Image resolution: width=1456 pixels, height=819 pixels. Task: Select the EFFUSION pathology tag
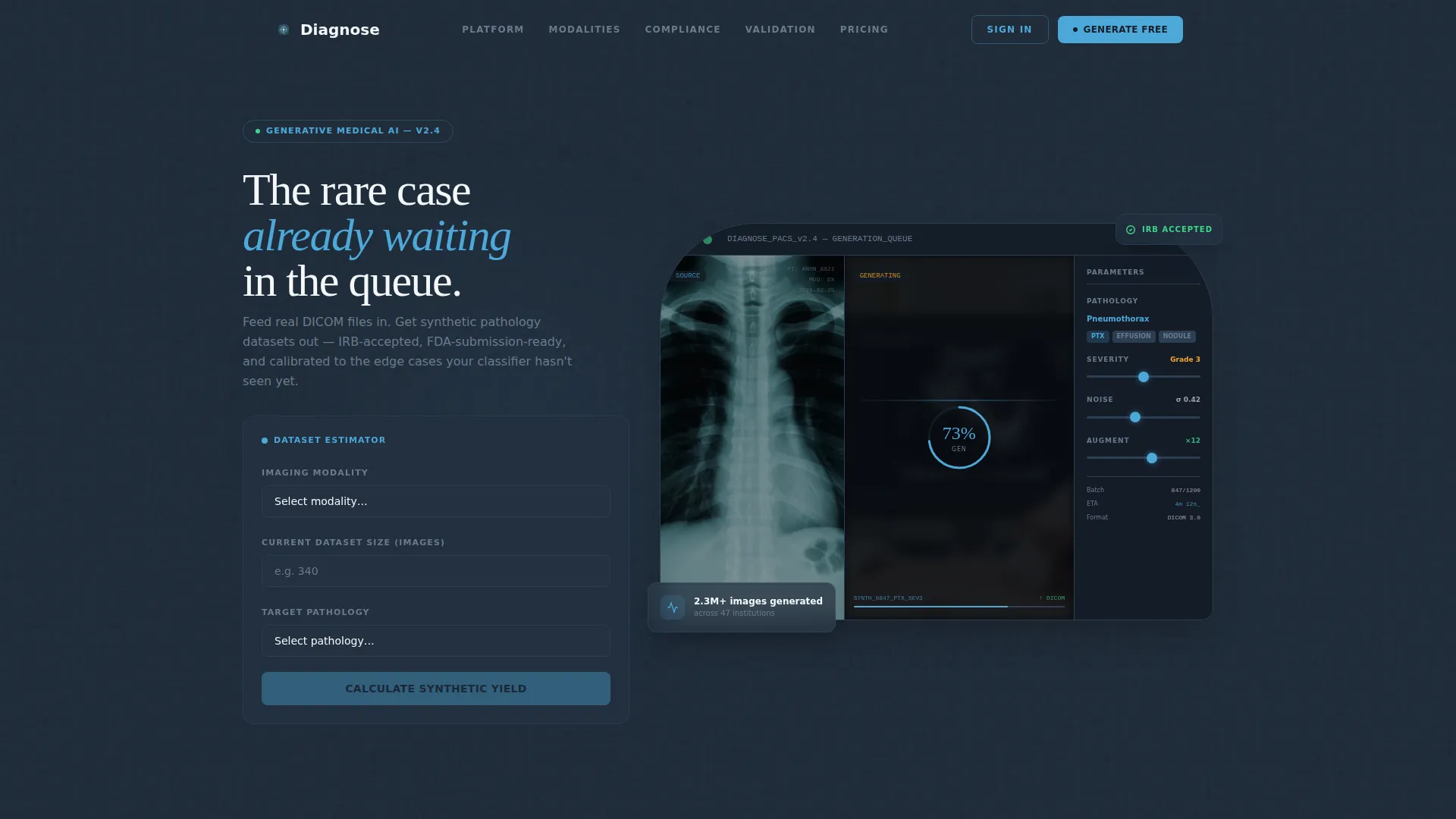1134,336
